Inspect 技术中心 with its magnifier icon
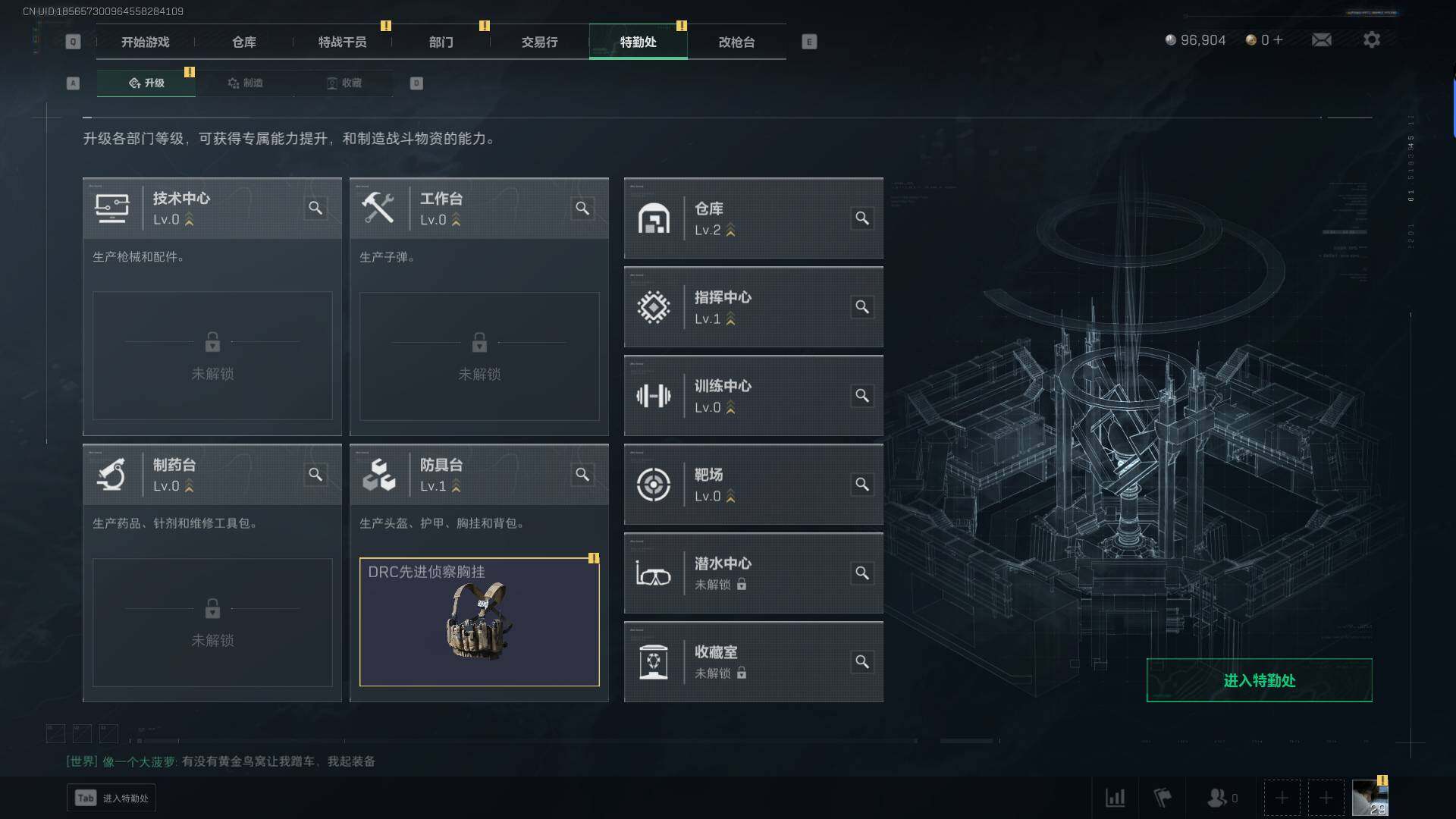 [315, 208]
